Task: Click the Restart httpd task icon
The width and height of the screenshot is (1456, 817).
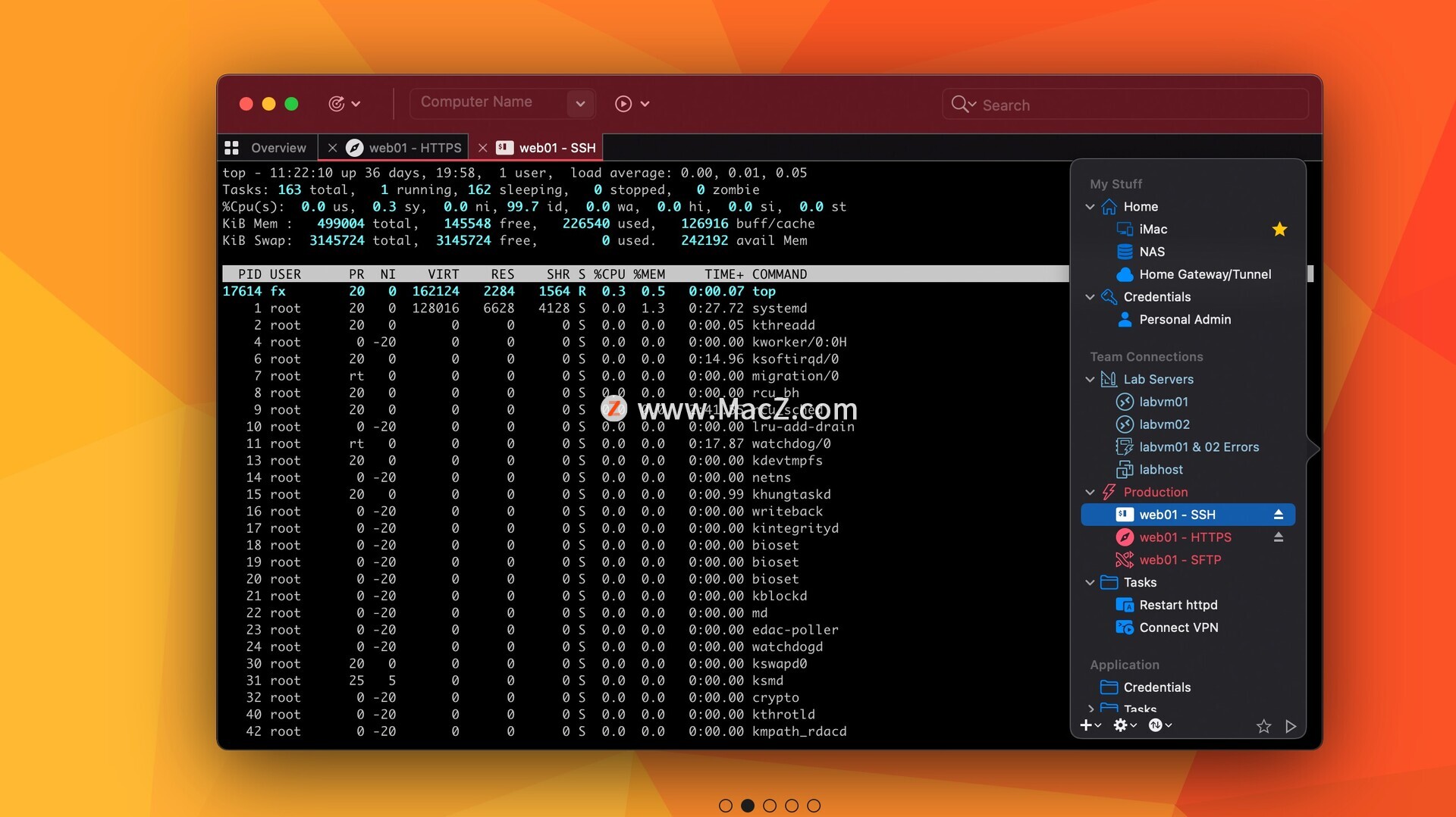Action: (x=1125, y=606)
